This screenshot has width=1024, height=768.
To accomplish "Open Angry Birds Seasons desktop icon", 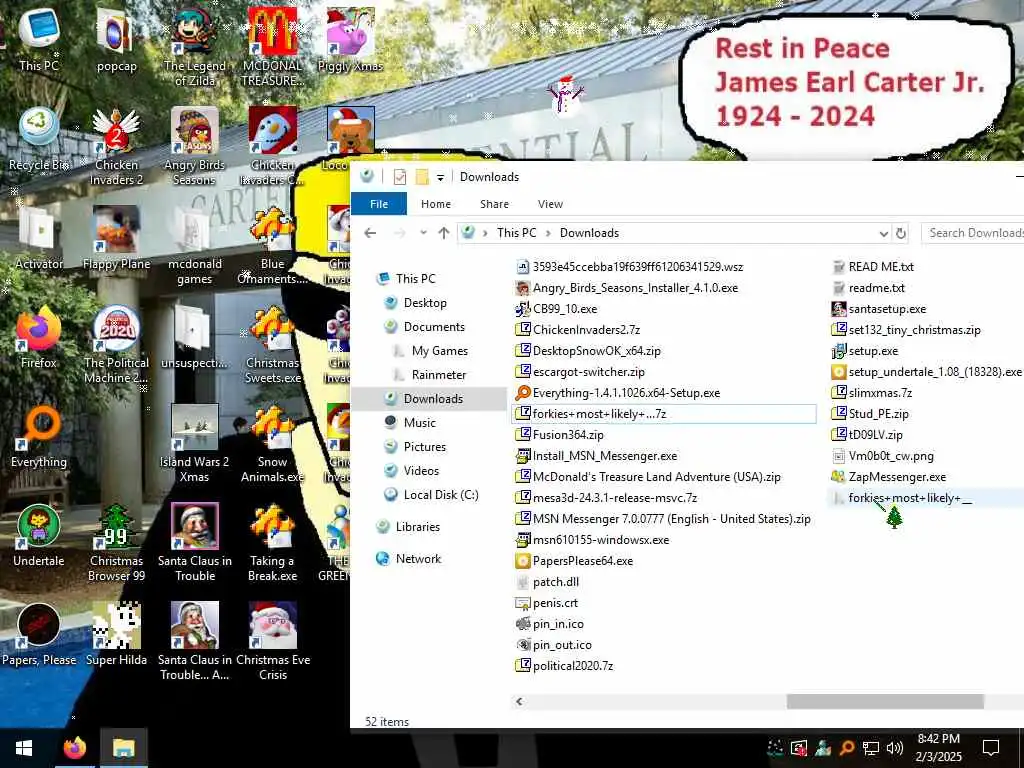I will pyautogui.click(x=195, y=146).
